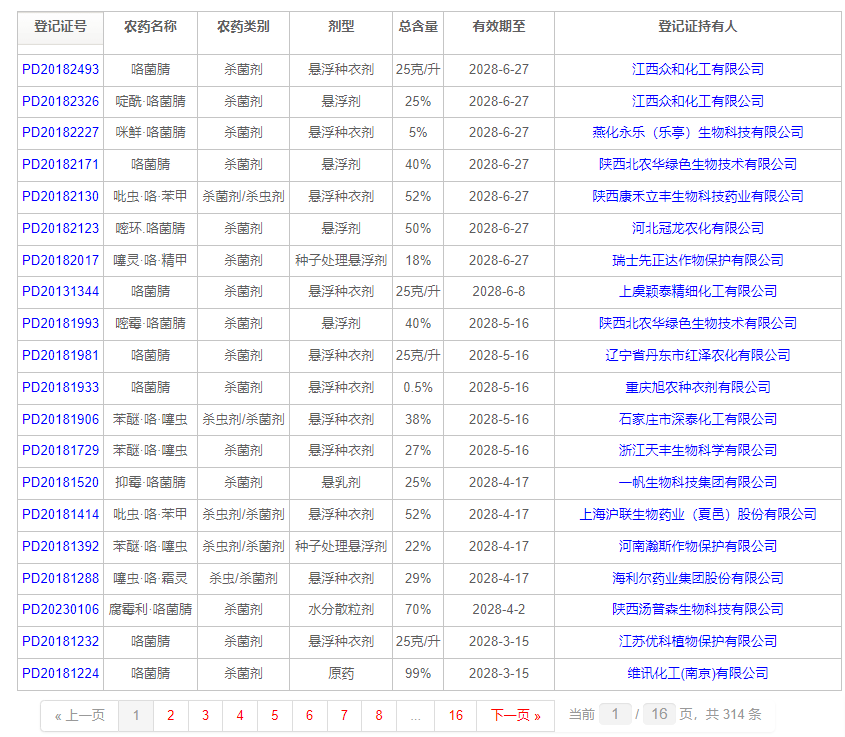Select the 水分散粒剂 formulation cell
This screenshot has height=737, width=845.
pyautogui.click(x=341, y=610)
